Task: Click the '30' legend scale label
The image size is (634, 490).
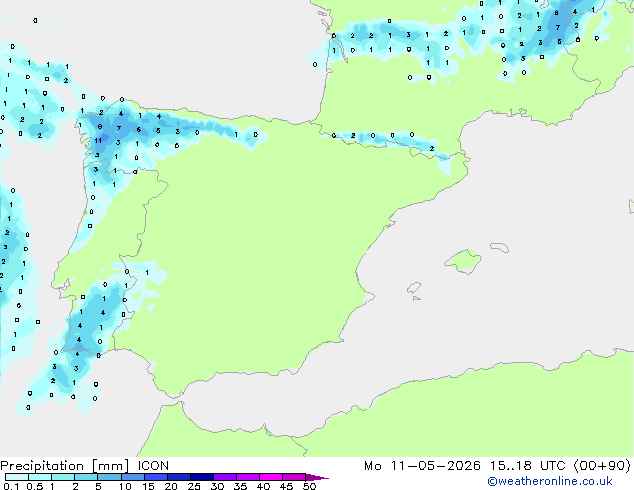Action: (x=217, y=486)
